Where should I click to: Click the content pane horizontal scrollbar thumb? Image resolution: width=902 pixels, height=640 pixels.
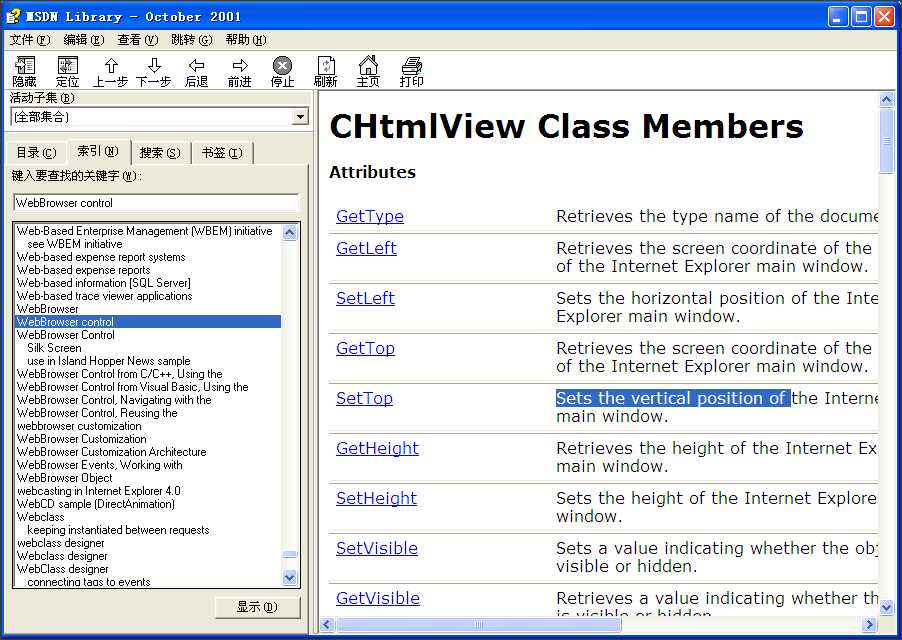(x=479, y=624)
